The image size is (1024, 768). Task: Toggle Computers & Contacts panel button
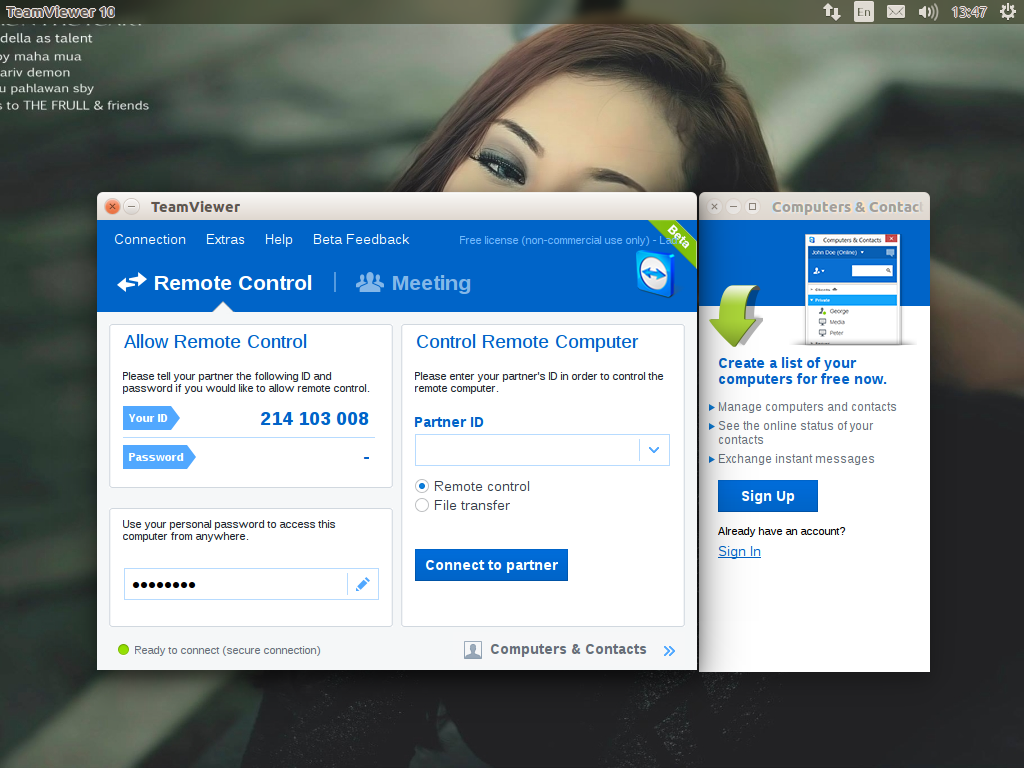(568, 649)
